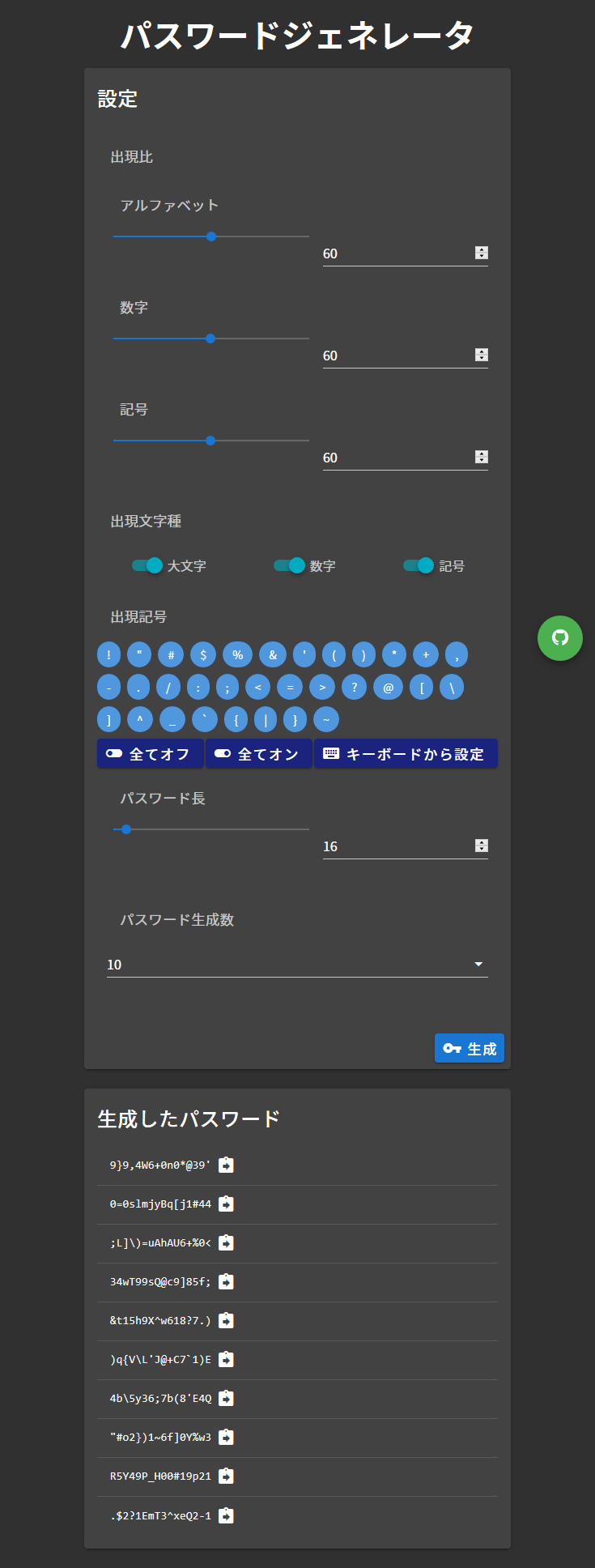Open the パスワード生成数 dropdown

click(x=478, y=964)
